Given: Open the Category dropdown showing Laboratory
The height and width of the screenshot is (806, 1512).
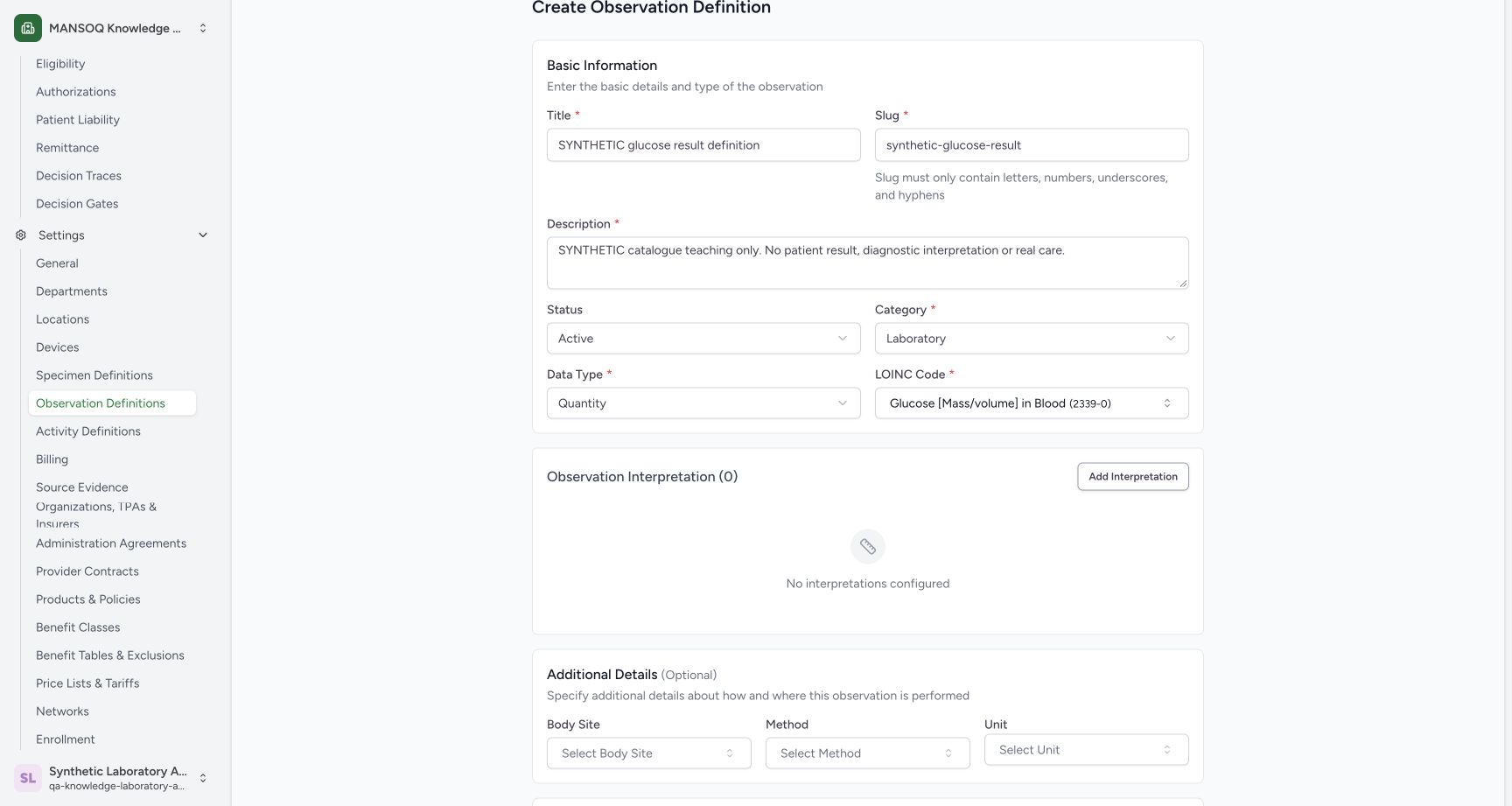Looking at the screenshot, I should [x=1032, y=339].
